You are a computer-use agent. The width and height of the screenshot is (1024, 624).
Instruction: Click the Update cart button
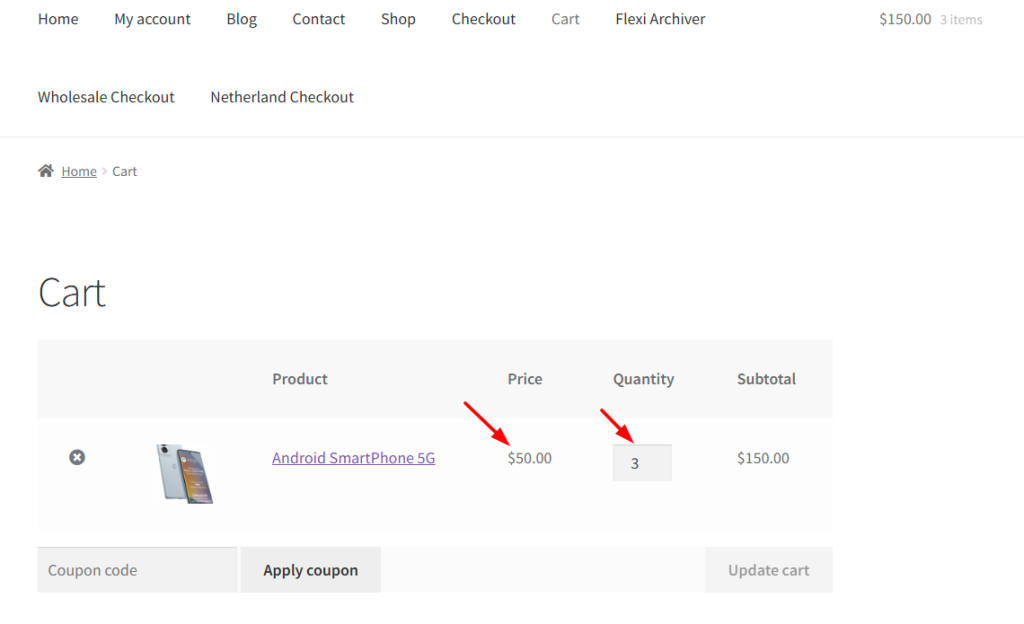point(768,569)
